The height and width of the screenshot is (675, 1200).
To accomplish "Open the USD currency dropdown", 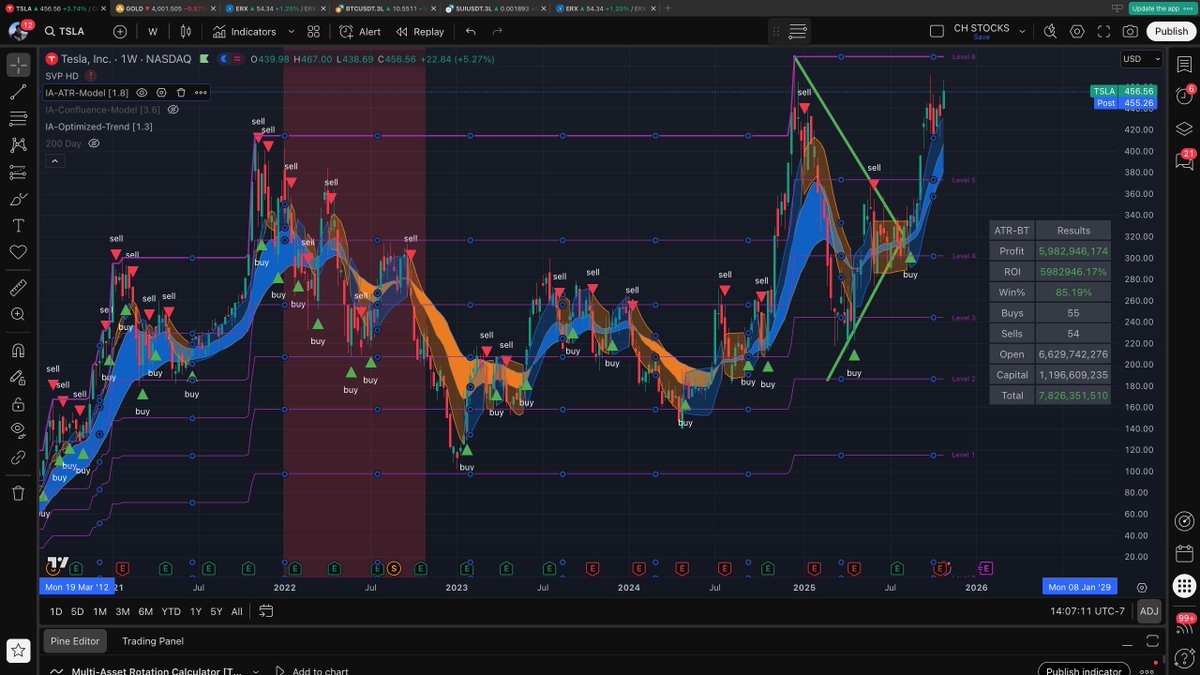I will coord(1137,59).
